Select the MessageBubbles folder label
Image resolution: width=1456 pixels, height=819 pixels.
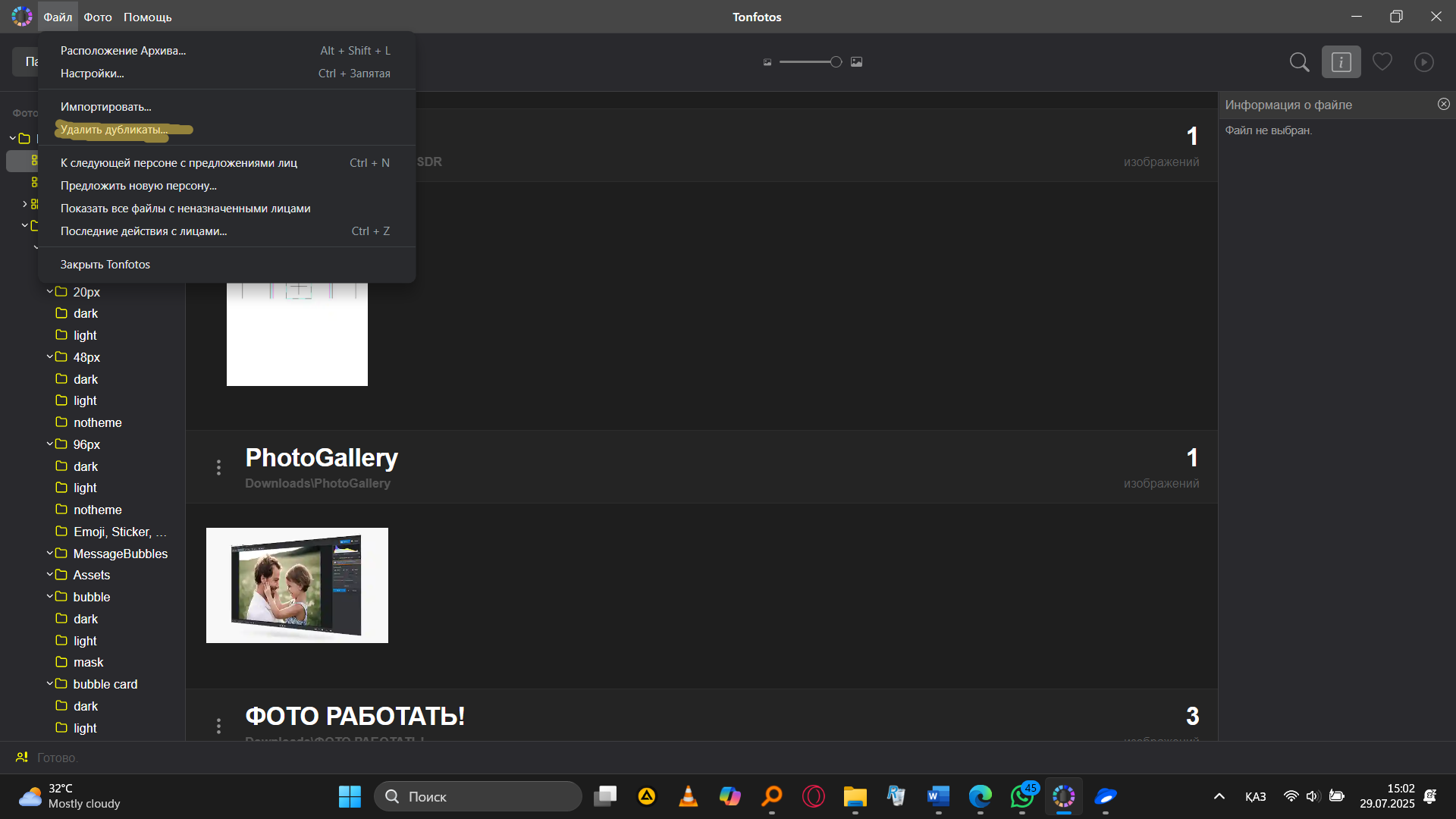tap(121, 554)
